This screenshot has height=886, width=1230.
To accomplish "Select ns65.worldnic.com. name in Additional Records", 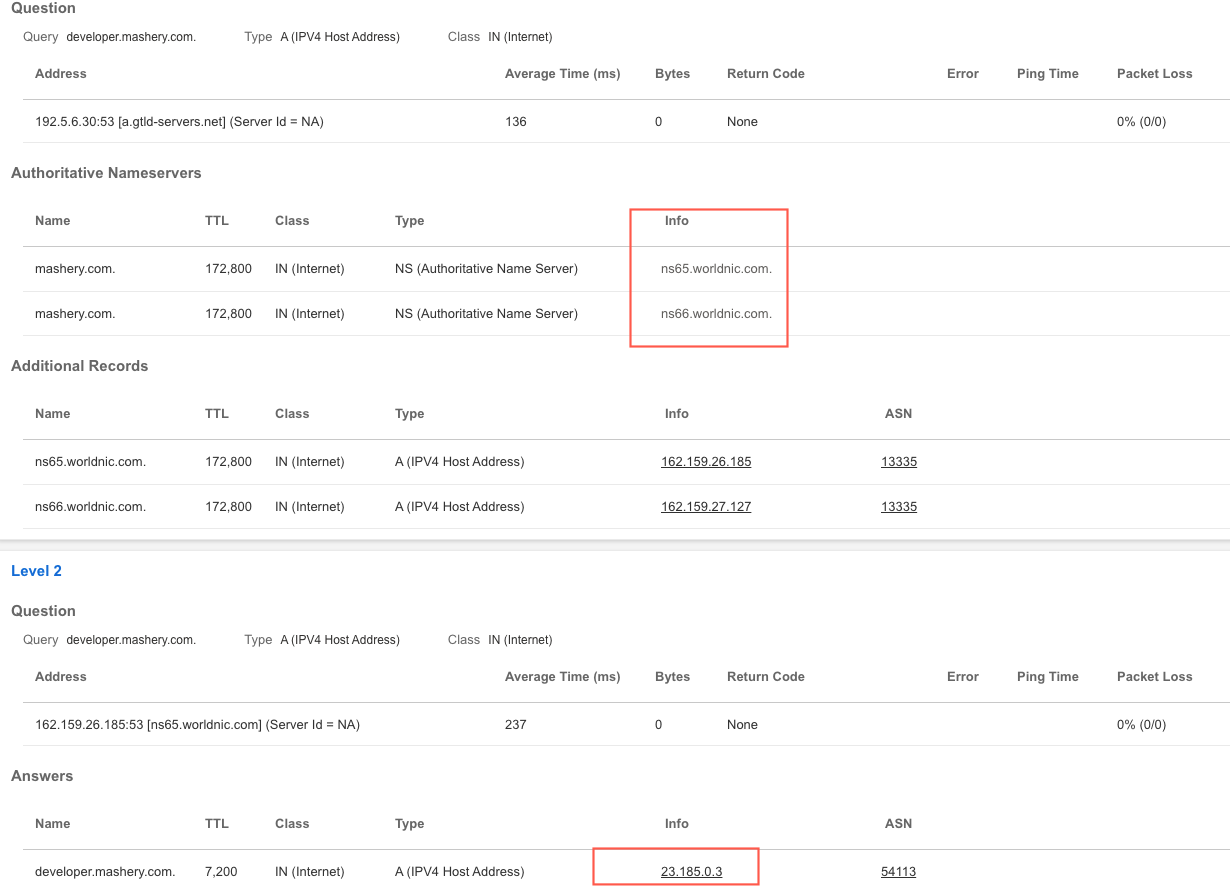I will [x=91, y=462].
